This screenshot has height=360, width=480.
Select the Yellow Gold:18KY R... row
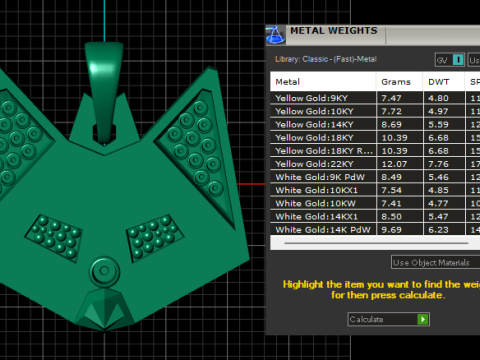point(375,151)
